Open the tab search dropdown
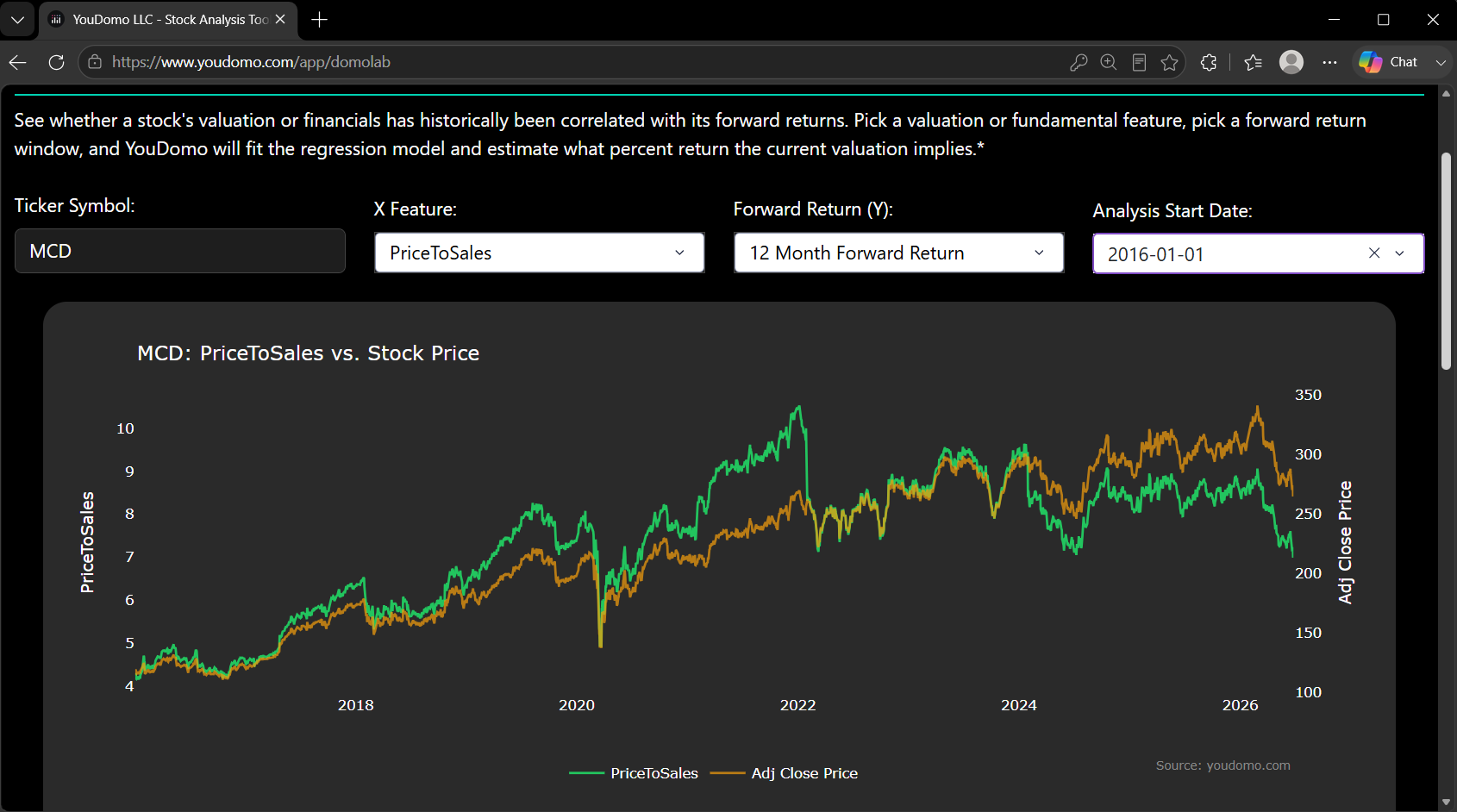Image resolution: width=1457 pixels, height=812 pixels. click(x=17, y=19)
